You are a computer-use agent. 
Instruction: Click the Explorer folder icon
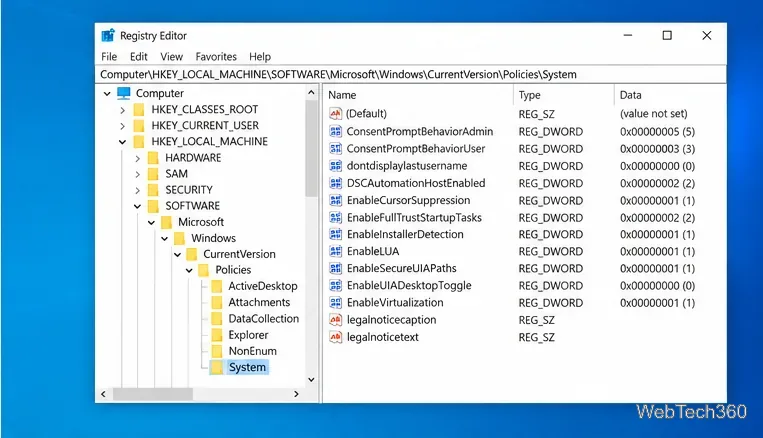point(217,335)
